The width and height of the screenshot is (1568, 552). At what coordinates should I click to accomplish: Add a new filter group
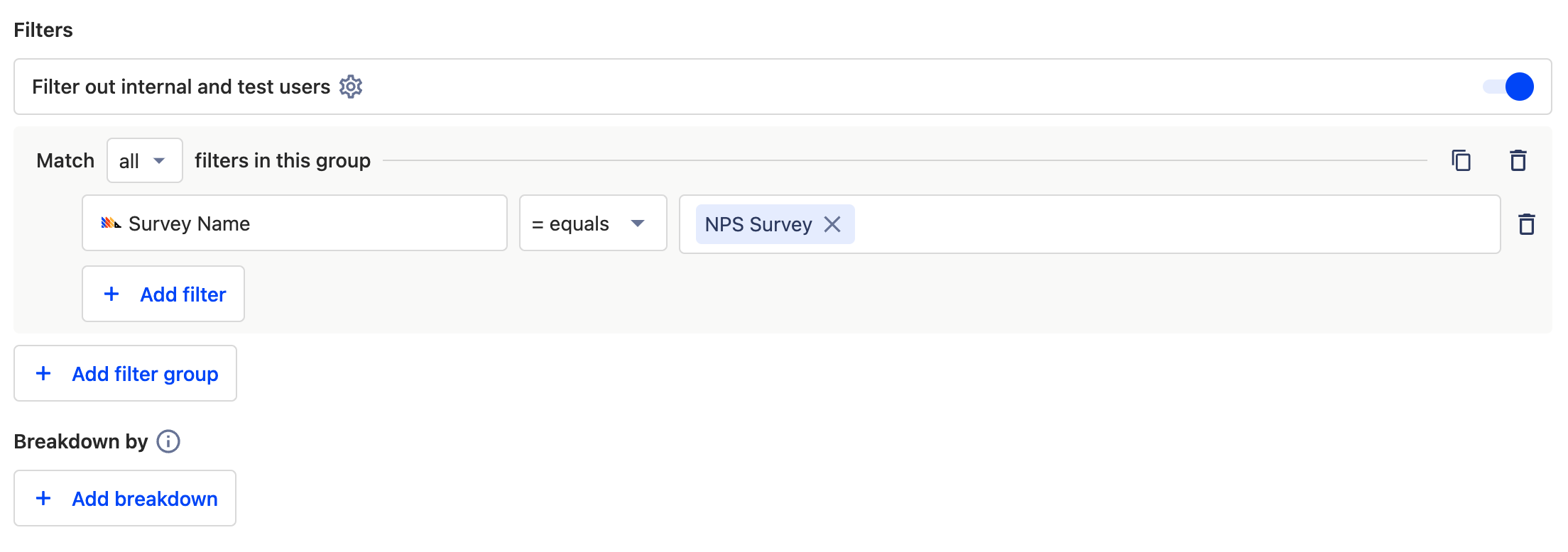[x=125, y=373]
